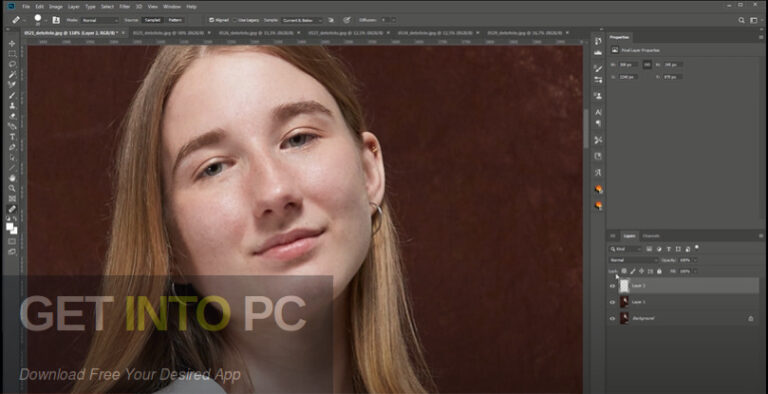Screen dimensions: 768x394
Task: Open the Sample dropdown Current & Below
Action: [302, 20]
